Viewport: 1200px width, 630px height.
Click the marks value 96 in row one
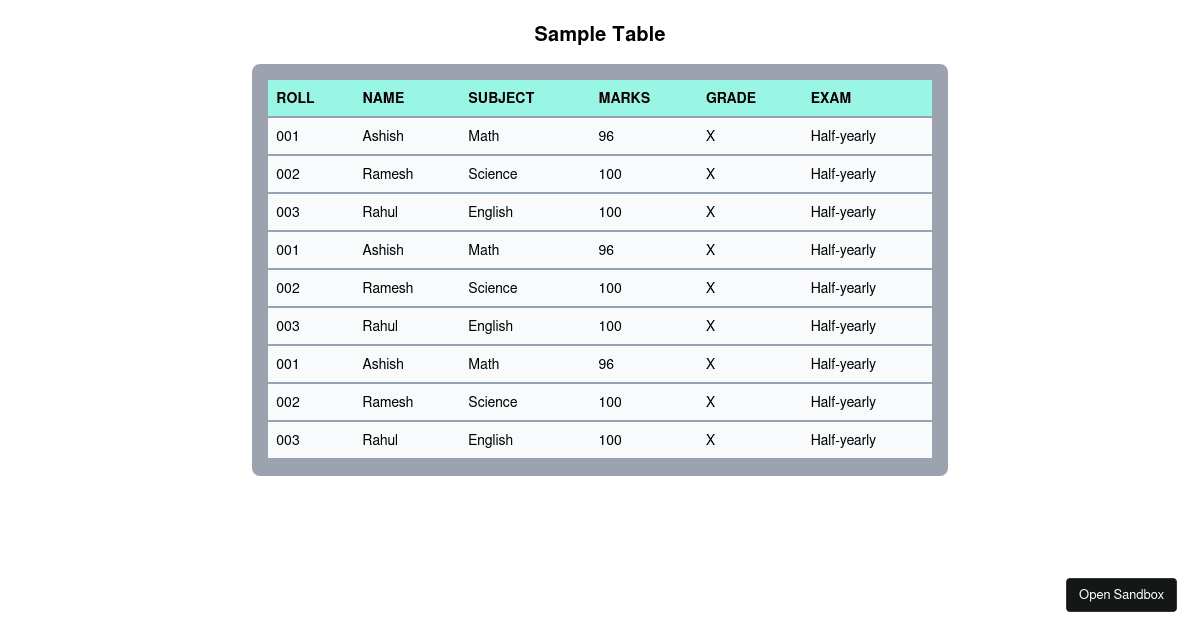click(606, 136)
